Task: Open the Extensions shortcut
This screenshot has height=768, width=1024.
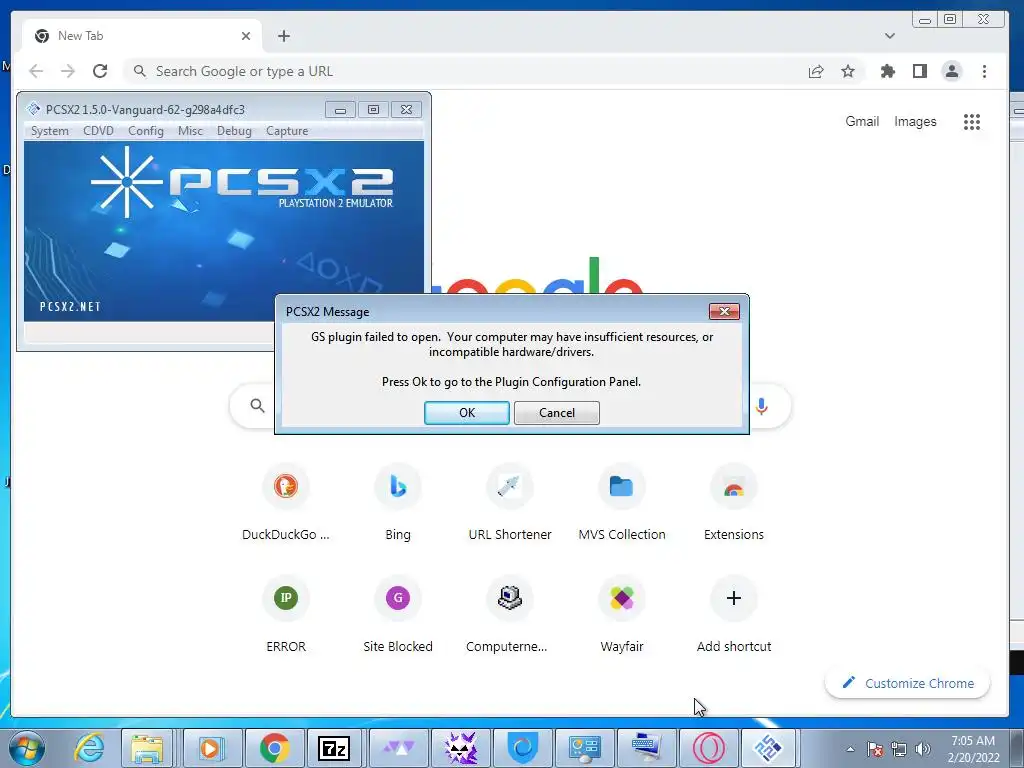Action: [x=734, y=504]
